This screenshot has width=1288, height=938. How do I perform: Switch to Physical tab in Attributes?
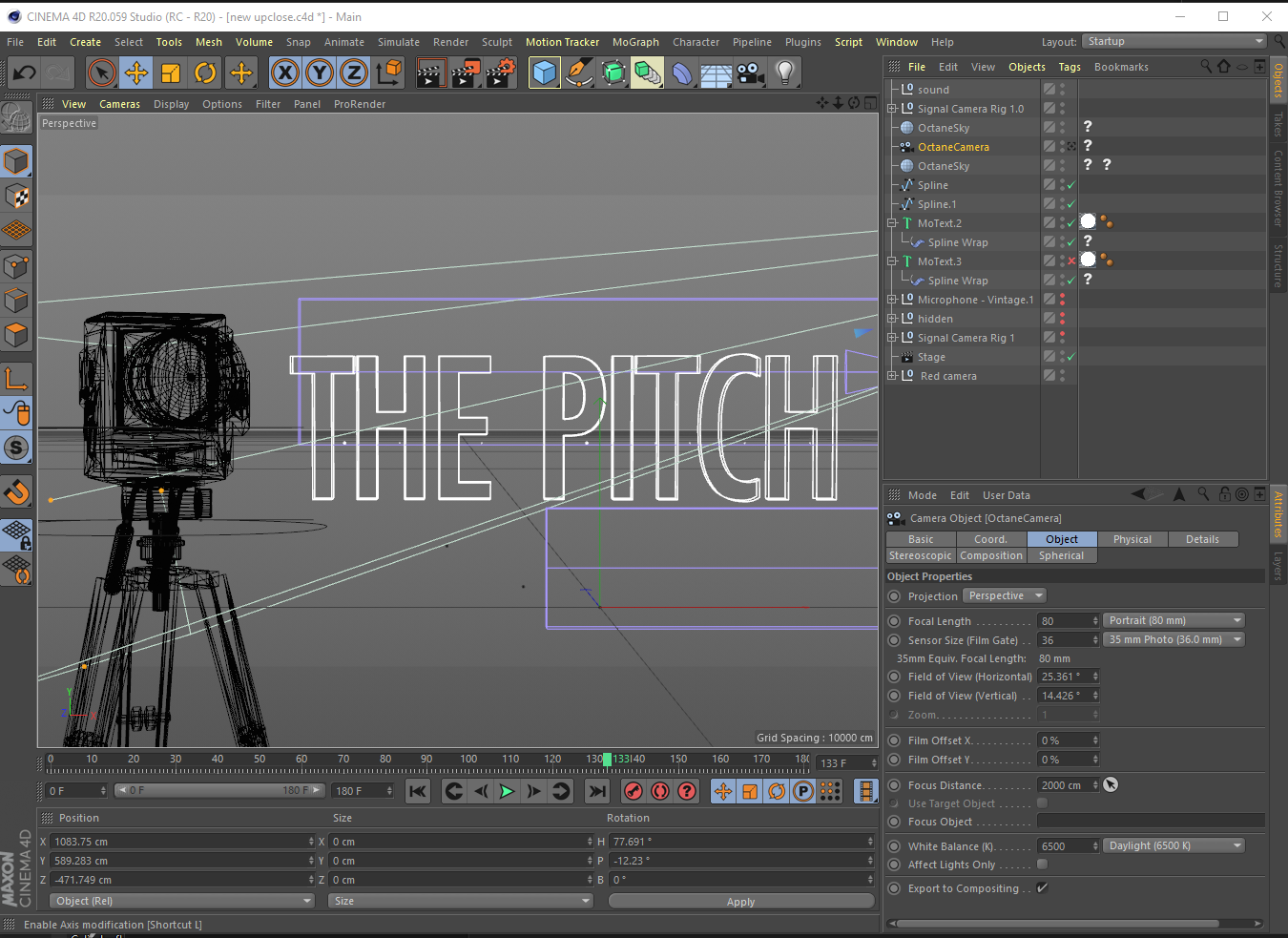[1132, 539]
